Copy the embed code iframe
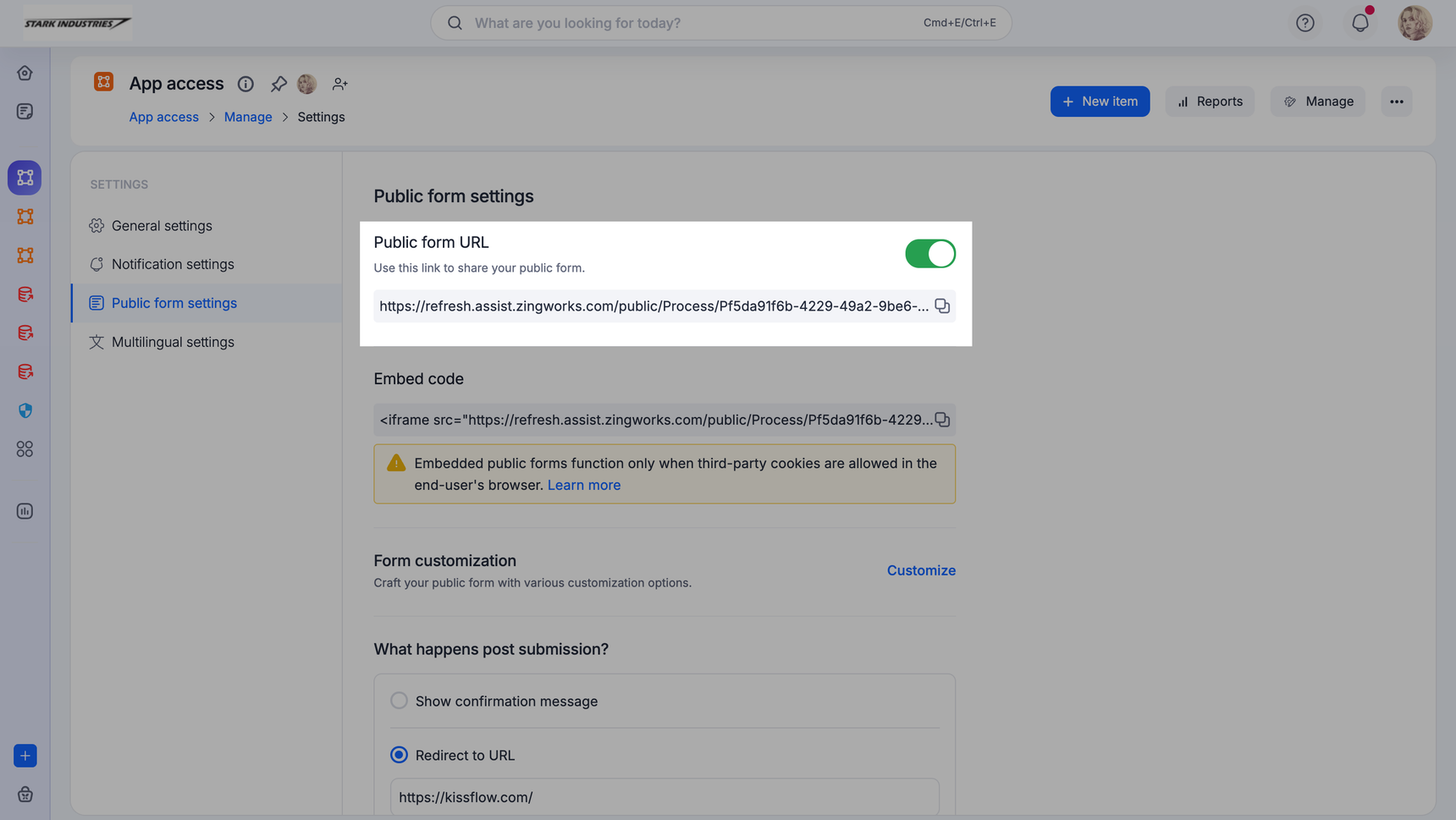The image size is (1456, 820). point(941,420)
